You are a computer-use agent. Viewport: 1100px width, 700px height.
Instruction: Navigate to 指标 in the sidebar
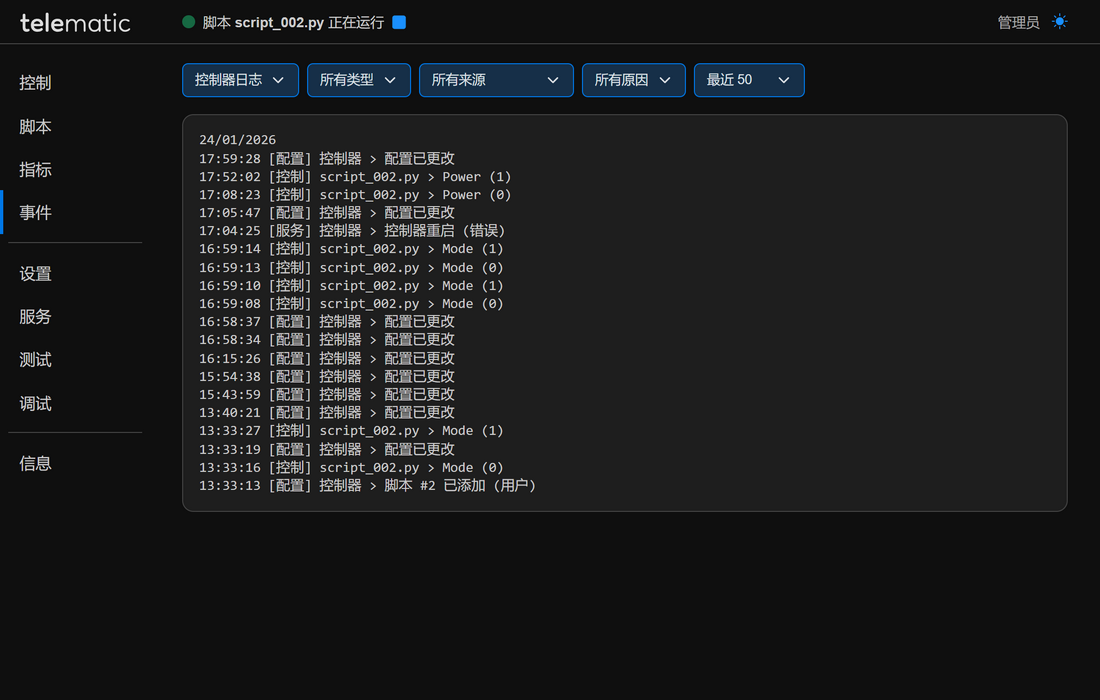click(x=35, y=170)
